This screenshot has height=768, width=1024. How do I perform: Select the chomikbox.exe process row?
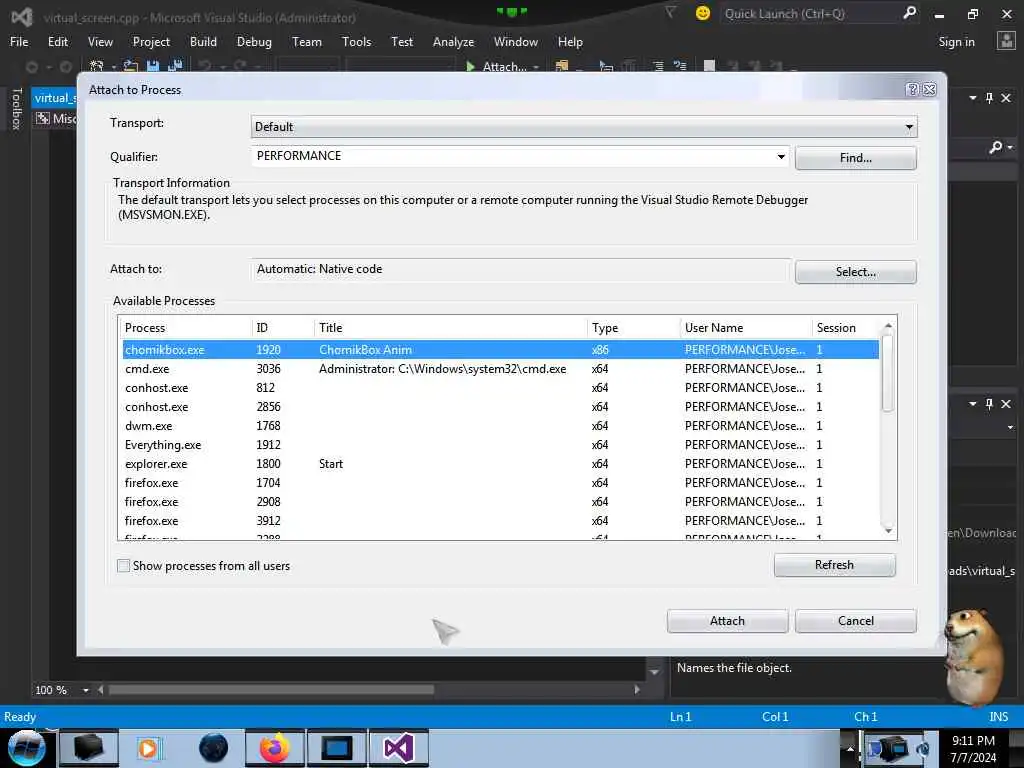click(500, 350)
